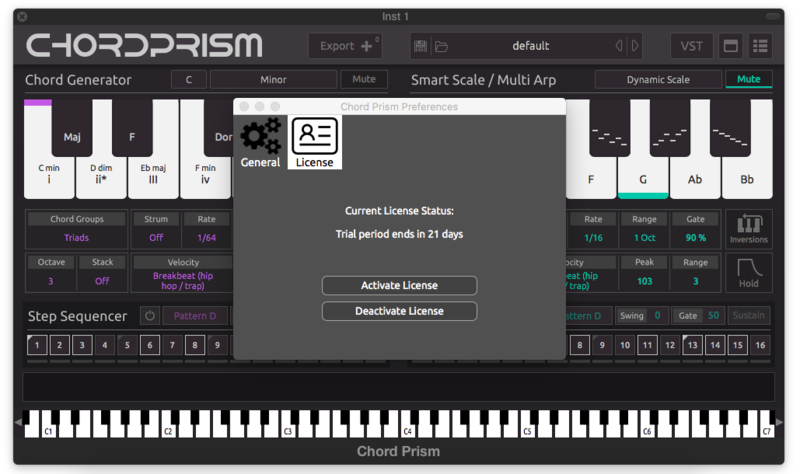
Task: Toggle right sequencer step 16
Action: coord(760,345)
